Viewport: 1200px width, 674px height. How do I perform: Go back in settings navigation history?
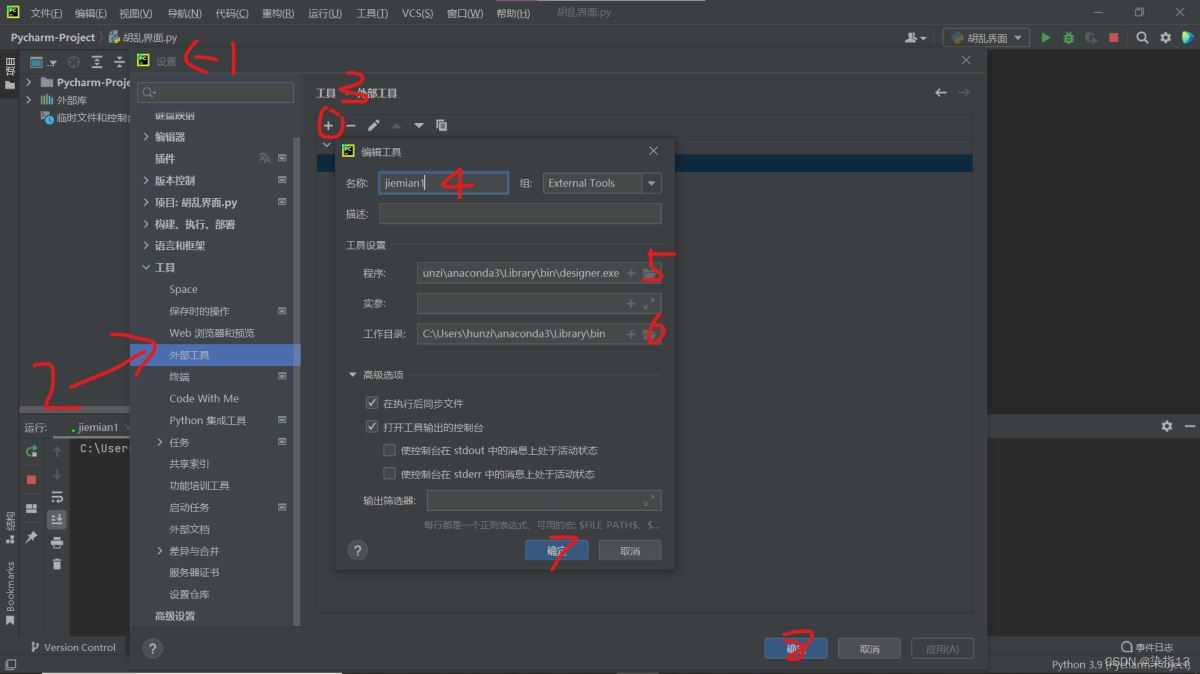[941, 93]
